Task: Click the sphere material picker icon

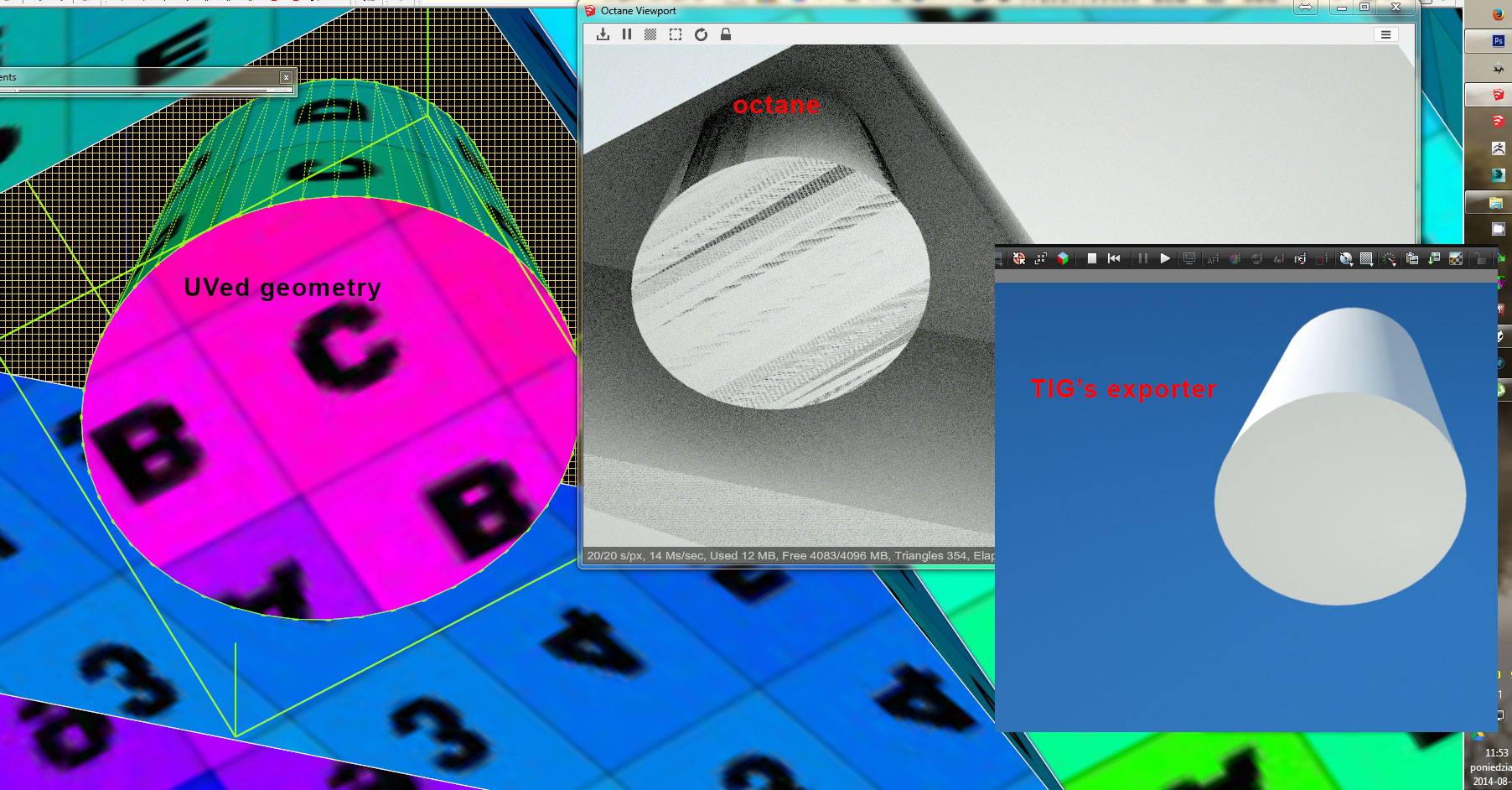Action: [1256, 259]
